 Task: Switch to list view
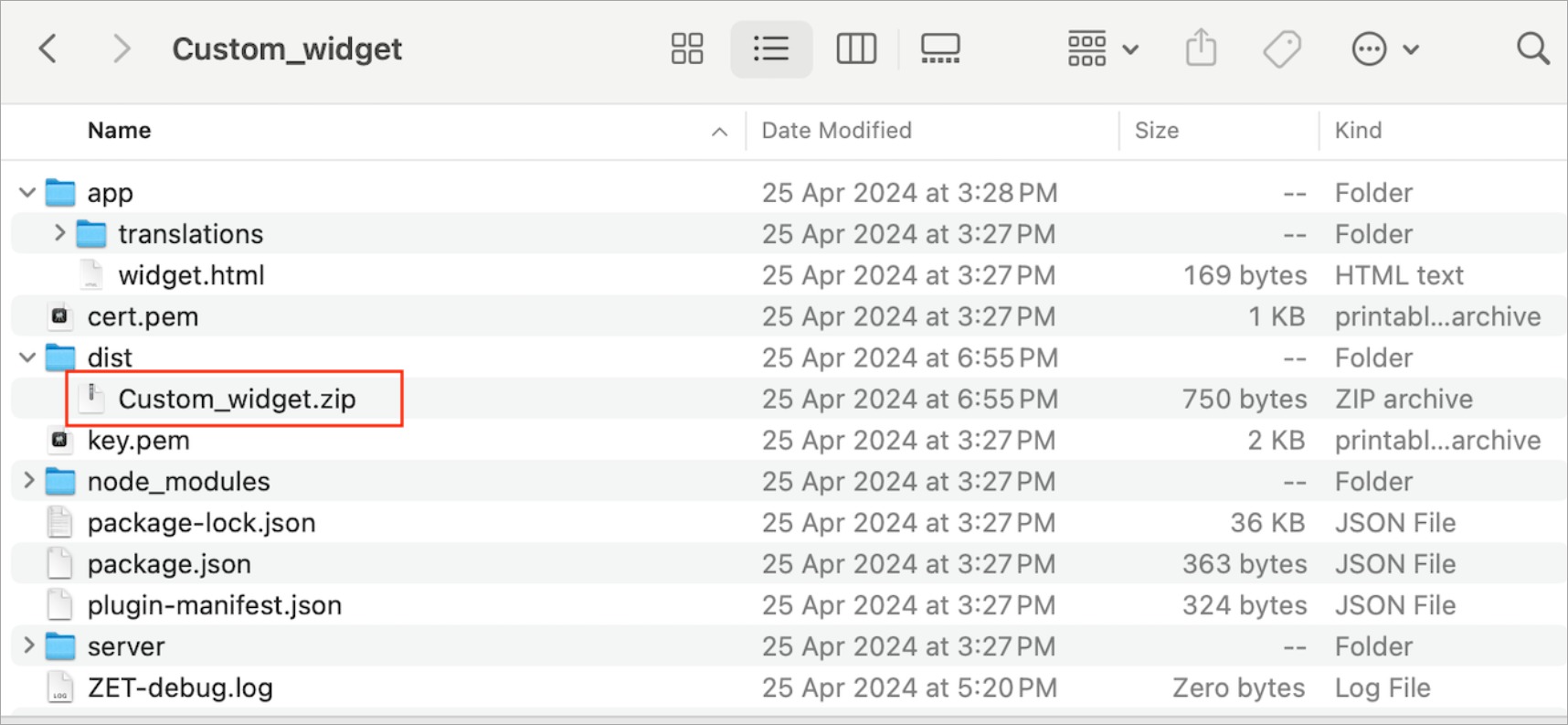click(771, 48)
